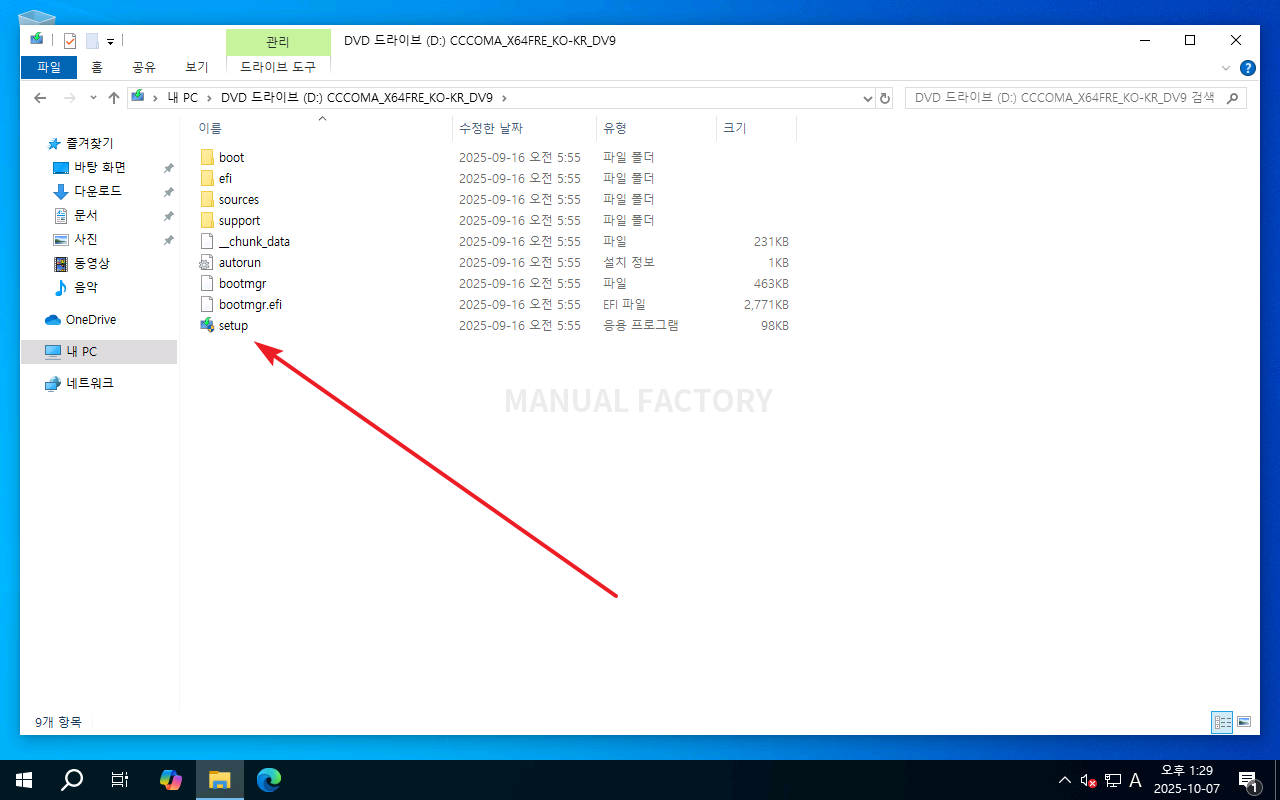Switch to details view in status bar
1280x800 pixels.
pyautogui.click(x=1222, y=721)
